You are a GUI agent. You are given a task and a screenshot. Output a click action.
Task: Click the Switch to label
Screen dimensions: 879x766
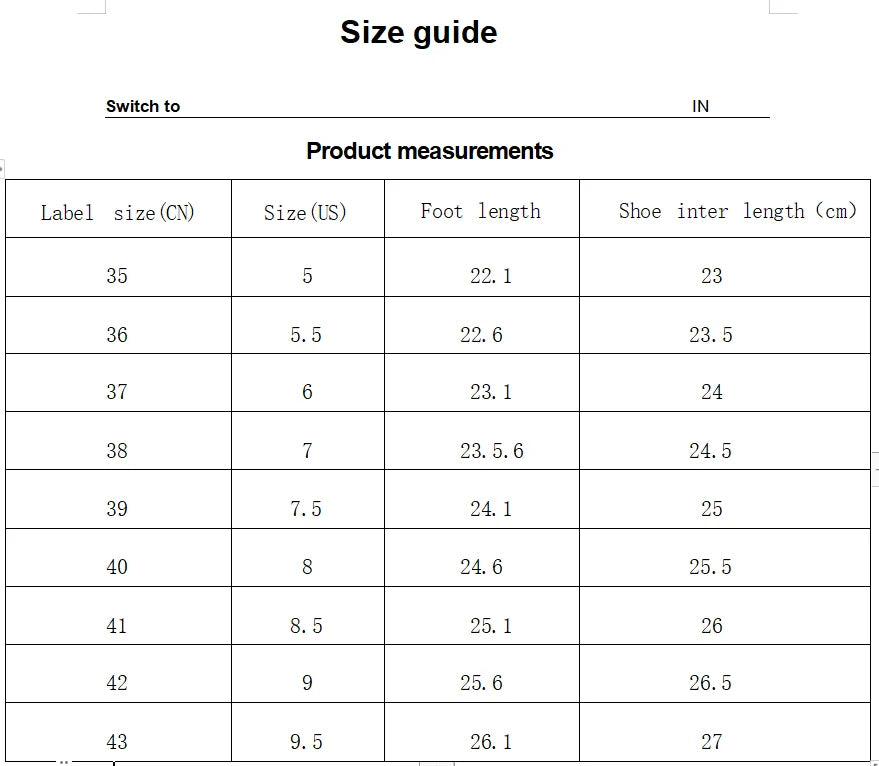143,106
